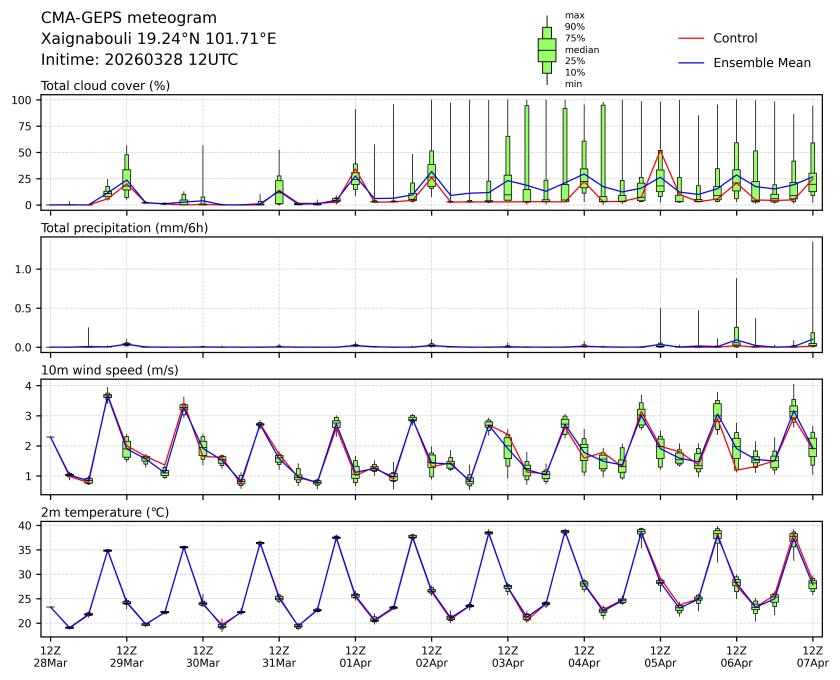Screen dimensions: 840x680
Task: Click the Initime 20260328 12UTC text
Action: pos(139,60)
